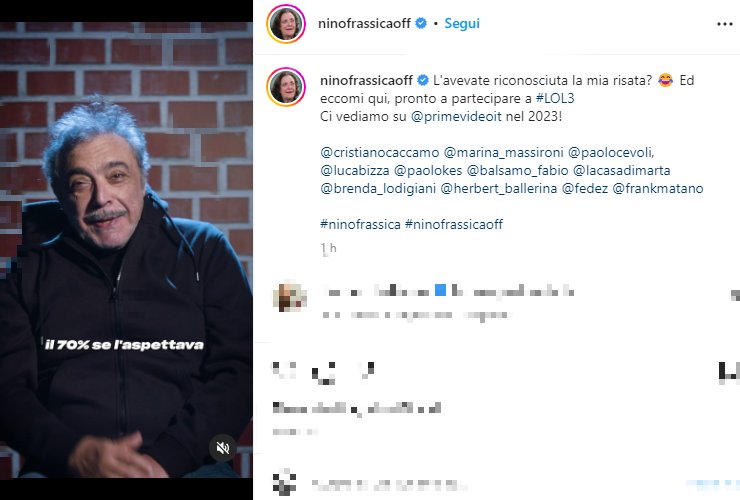Open @marina_massironi profile mention
The image size is (740, 500).
pos(504,153)
